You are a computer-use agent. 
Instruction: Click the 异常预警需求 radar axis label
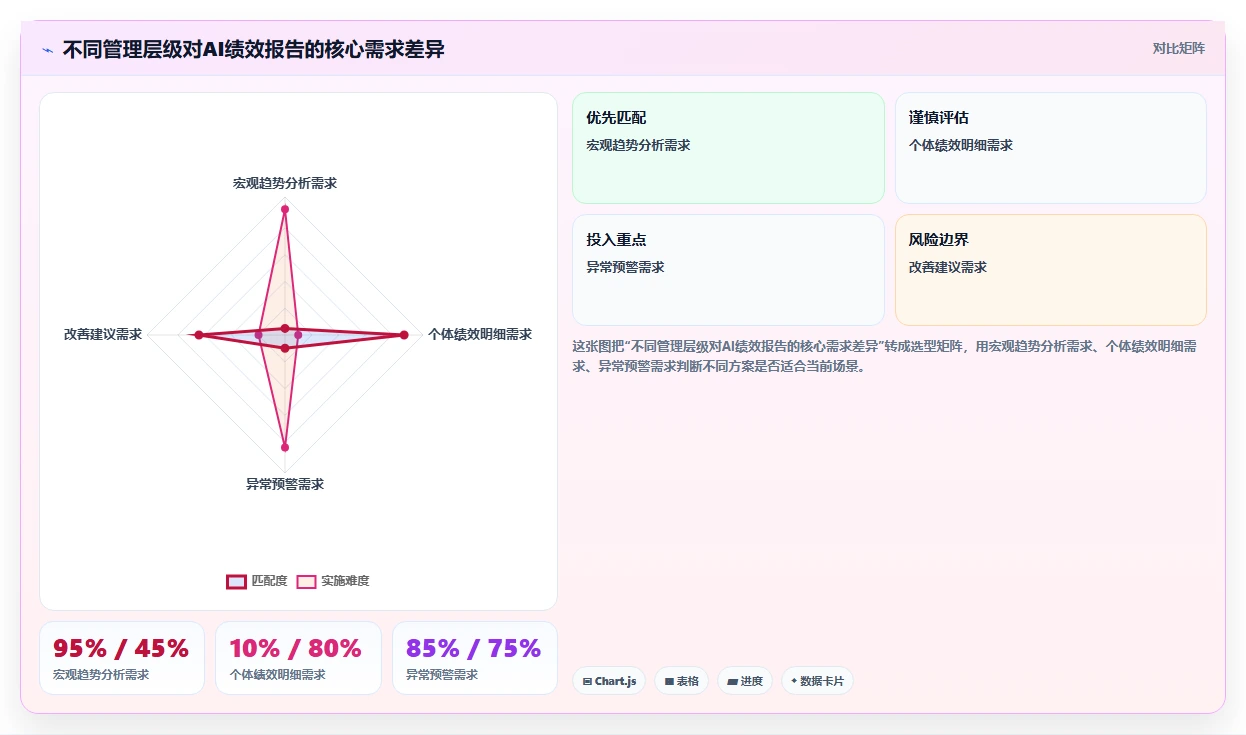pyautogui.click(x=285, y=484)
